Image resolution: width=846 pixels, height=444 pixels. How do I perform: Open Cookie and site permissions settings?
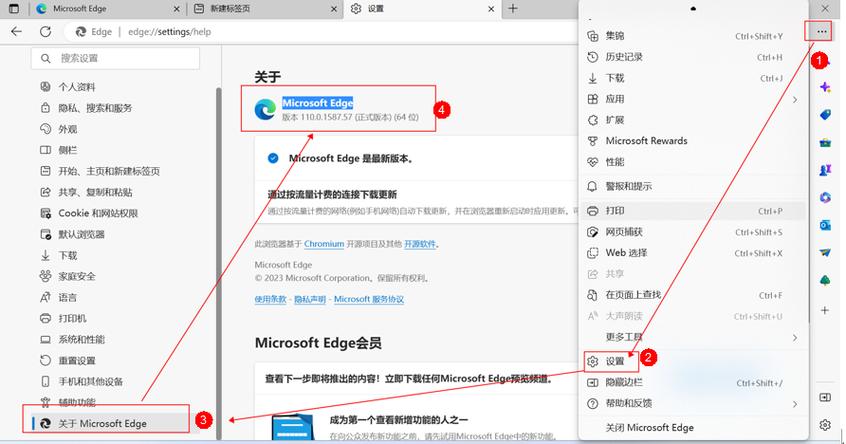(x=89, y=213)
